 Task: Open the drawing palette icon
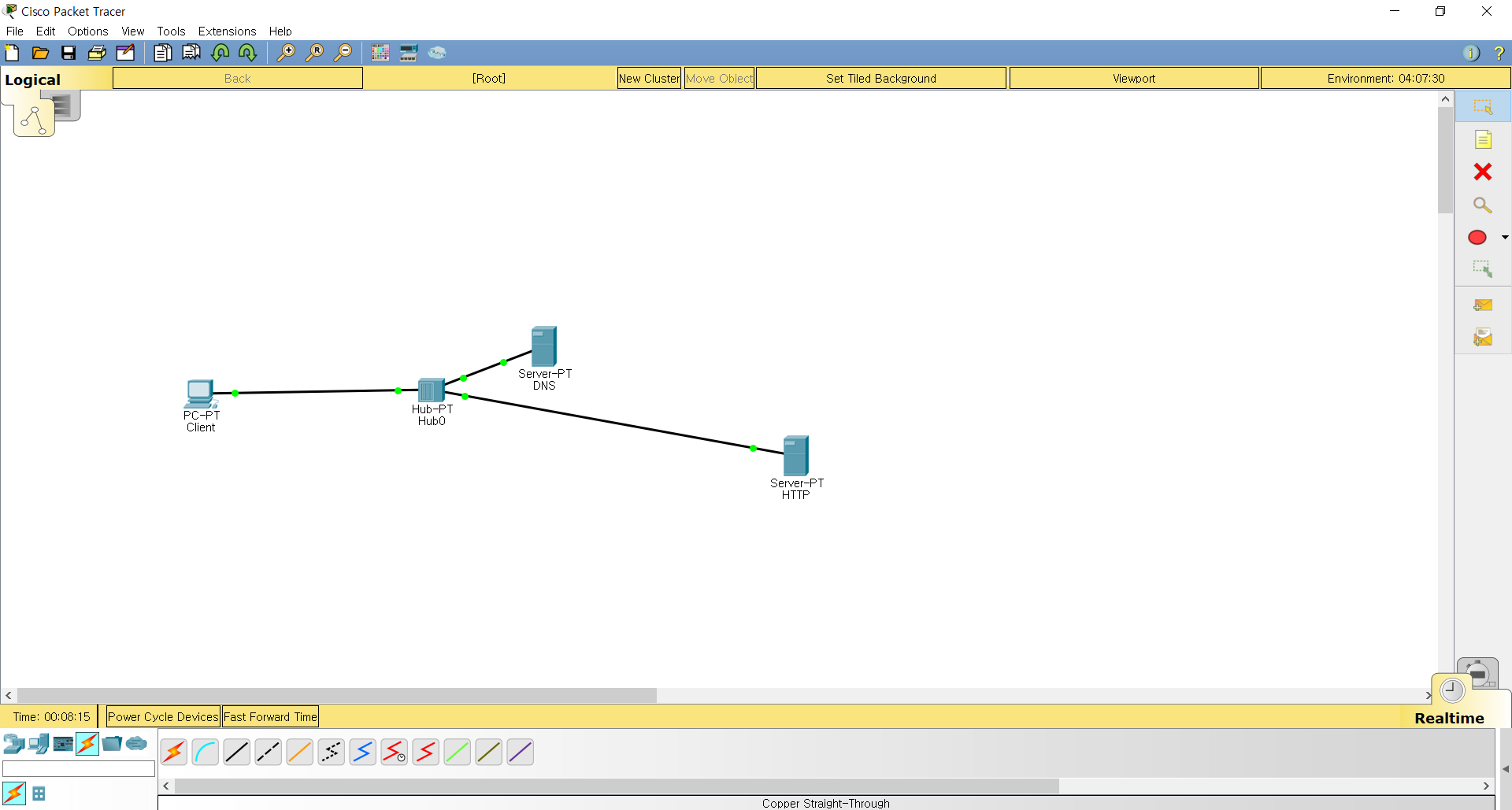tap(380, 53)
